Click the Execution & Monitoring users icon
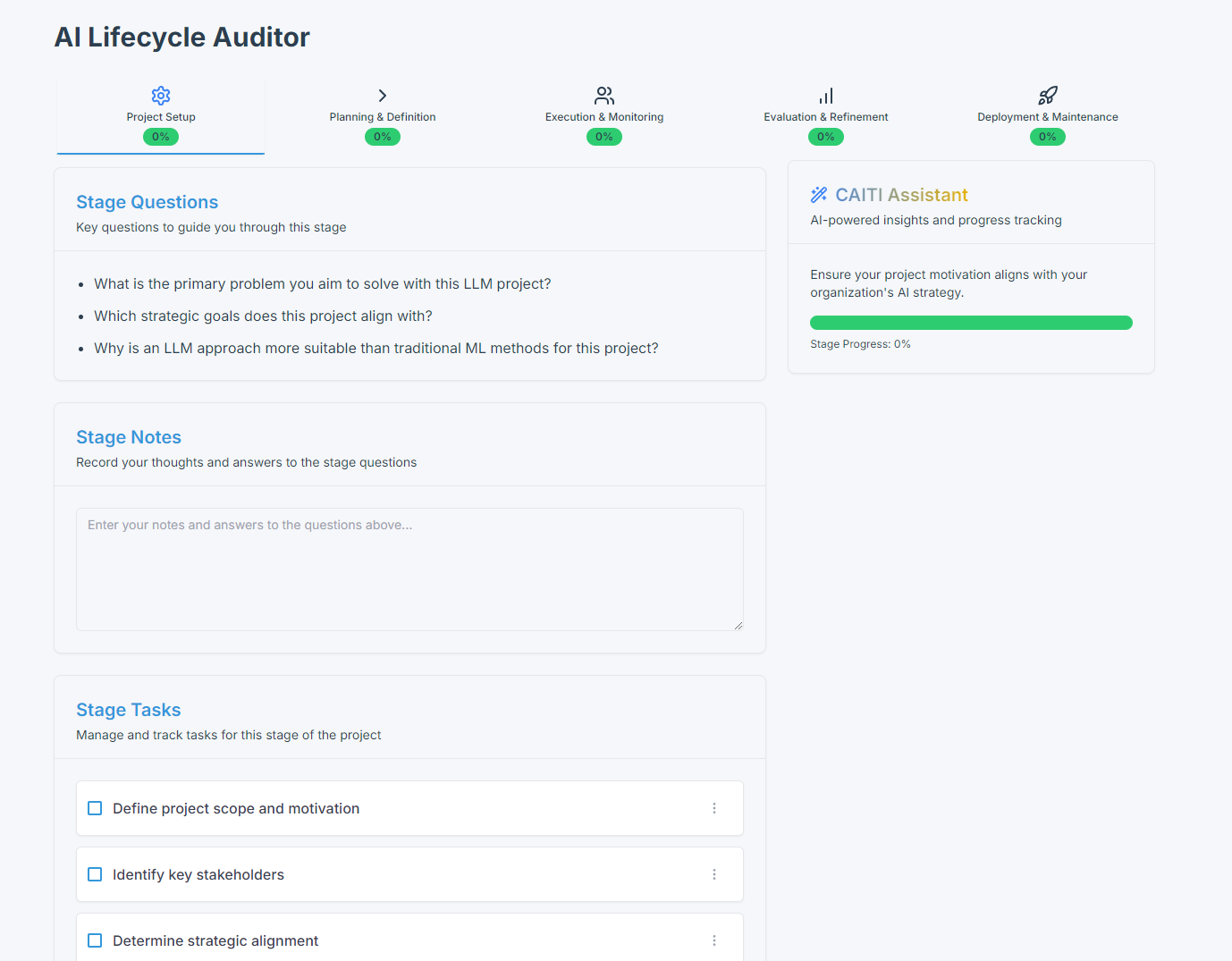 pyautogui.click(x=604, y=96)
